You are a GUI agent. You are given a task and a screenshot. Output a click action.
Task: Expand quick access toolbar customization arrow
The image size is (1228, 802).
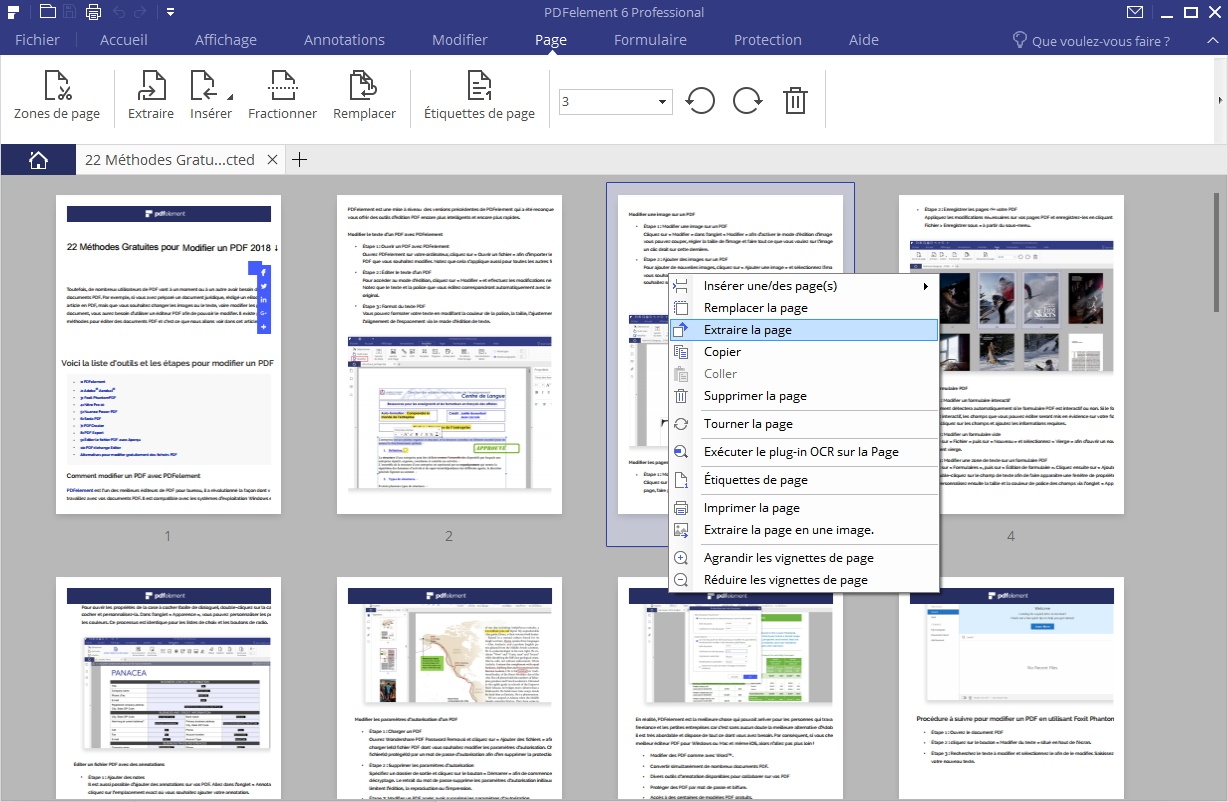[x=171, y=13]
